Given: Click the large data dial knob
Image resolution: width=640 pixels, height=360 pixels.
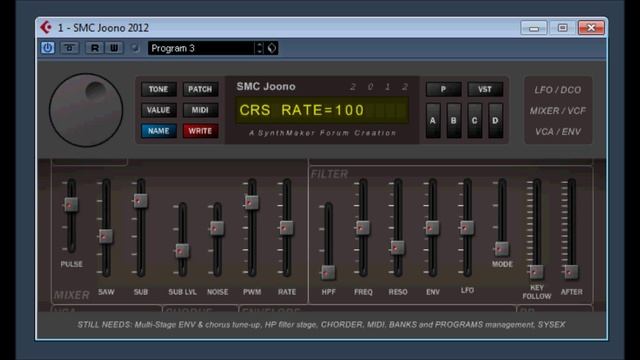Looking at the screenshot, I should point(86,110).
